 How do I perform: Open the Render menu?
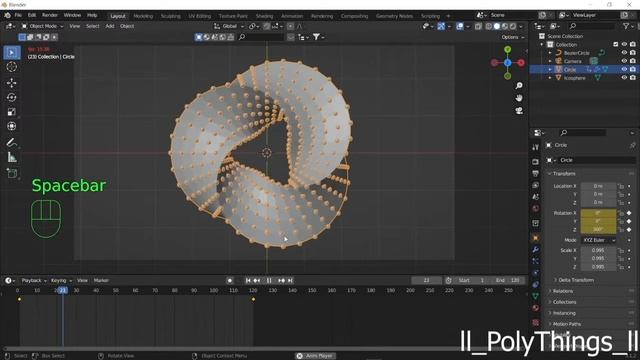point(50,15)
